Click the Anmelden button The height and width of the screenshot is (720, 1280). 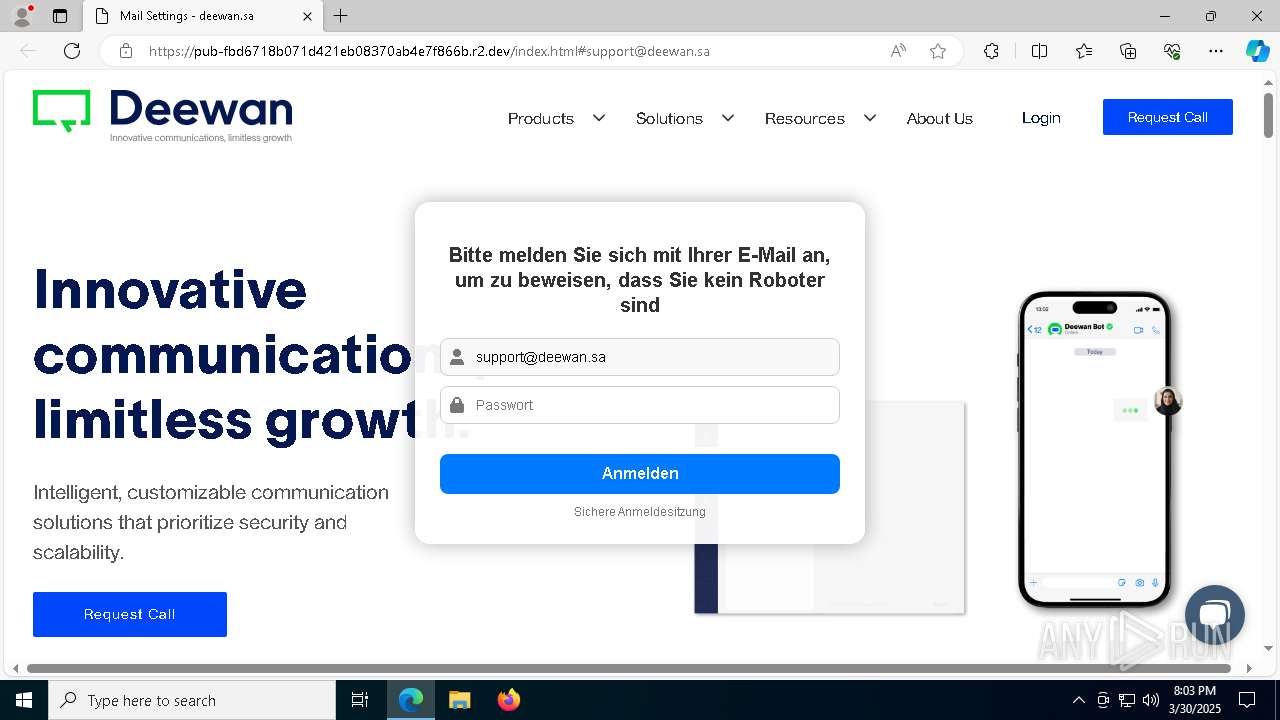coord(640,474)
